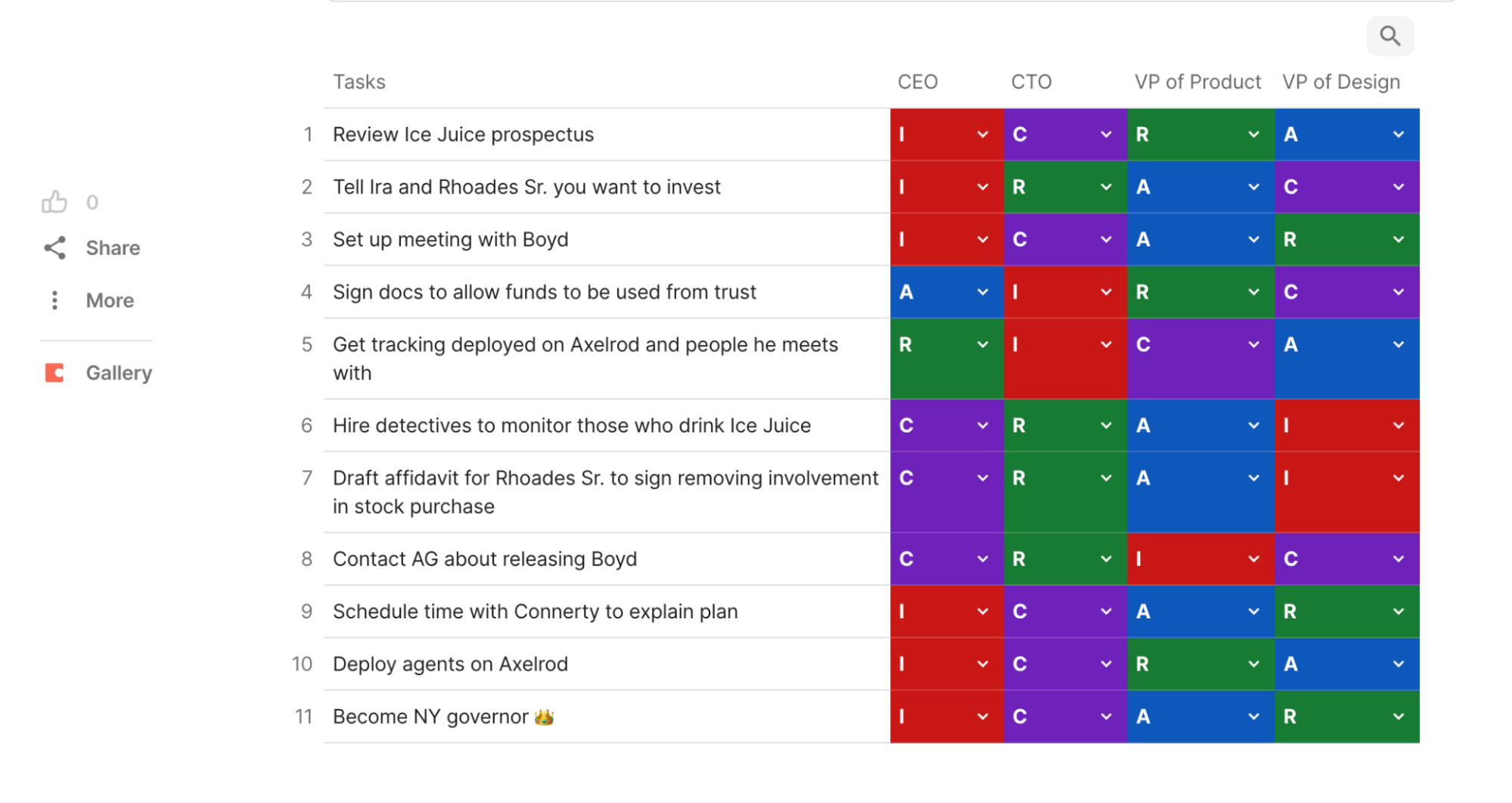Open the VP of Product dropdown on Sign docs row
Viewport: 1512px width, 803px height.
[1253, 291]
